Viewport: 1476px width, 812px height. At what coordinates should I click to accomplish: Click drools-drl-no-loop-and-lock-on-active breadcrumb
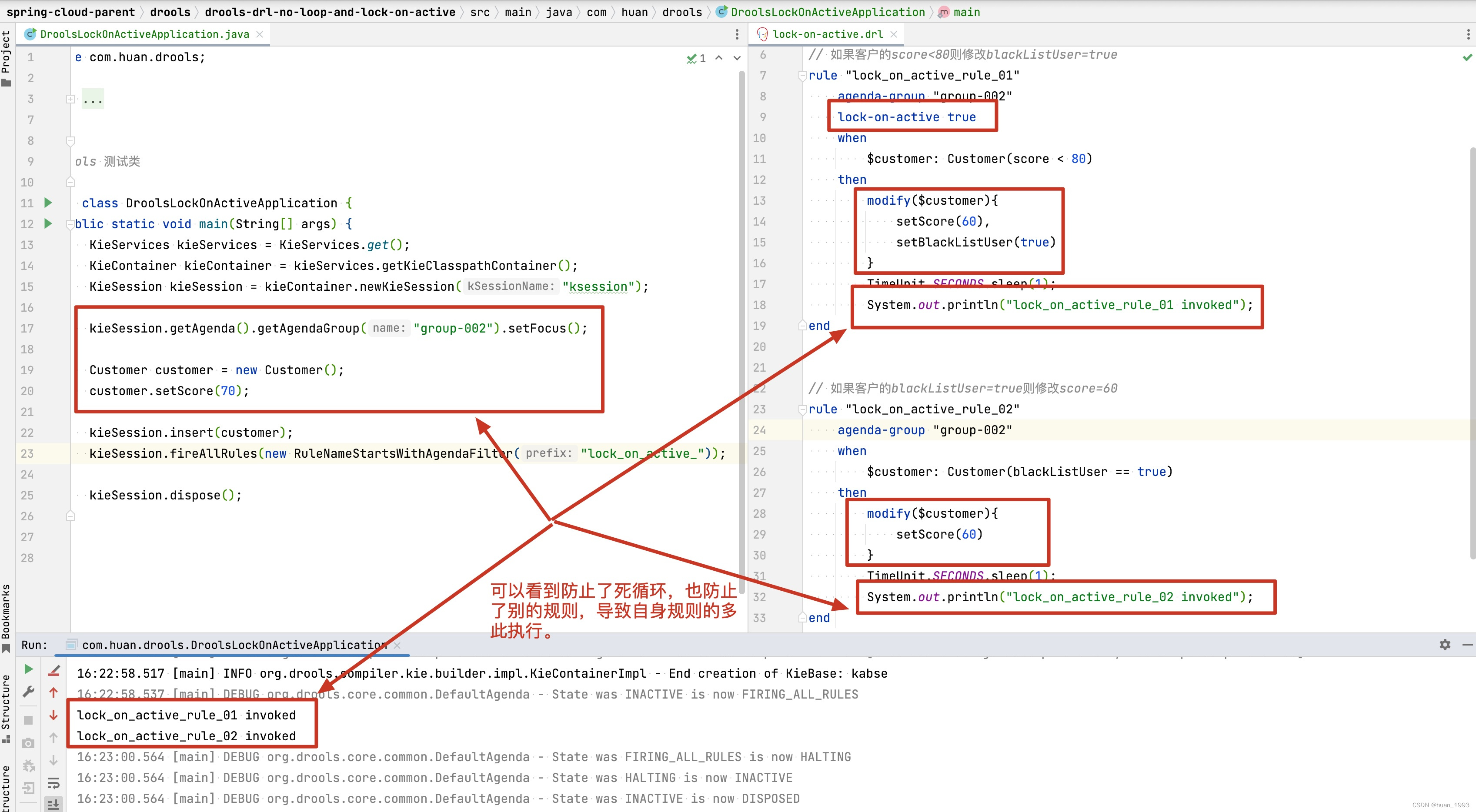point(330,12)
